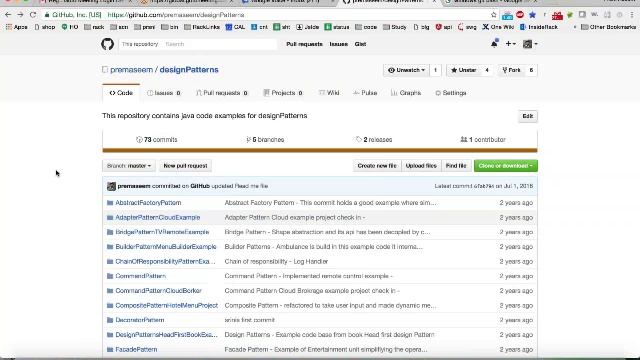Click Upload files button

[x=421, y=166]
